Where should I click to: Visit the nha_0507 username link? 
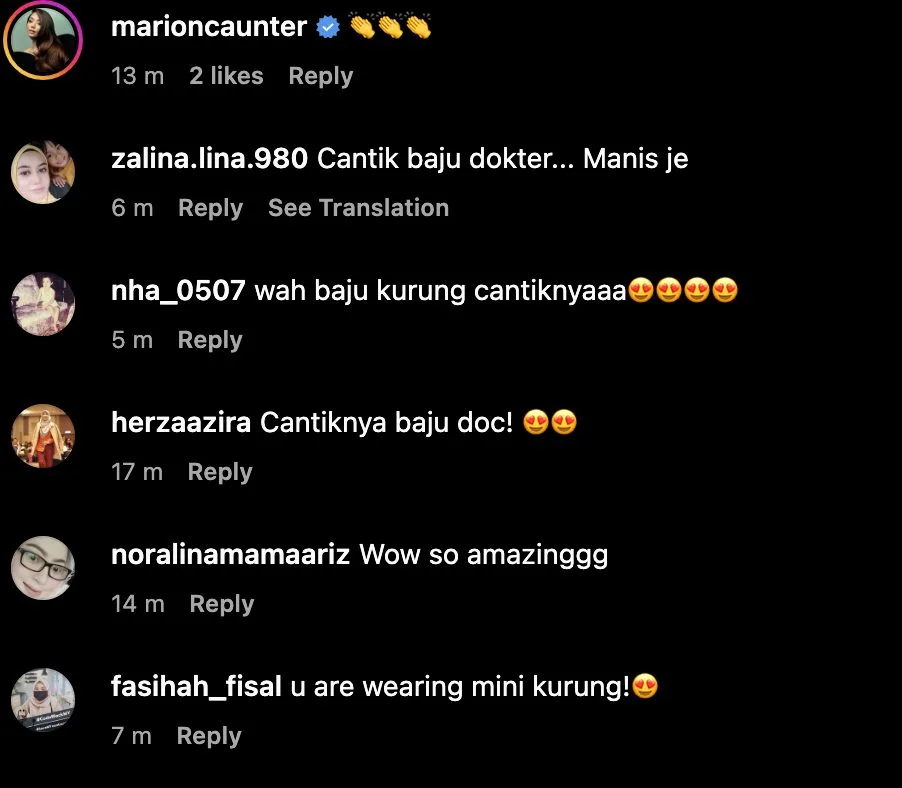point(178,290)
